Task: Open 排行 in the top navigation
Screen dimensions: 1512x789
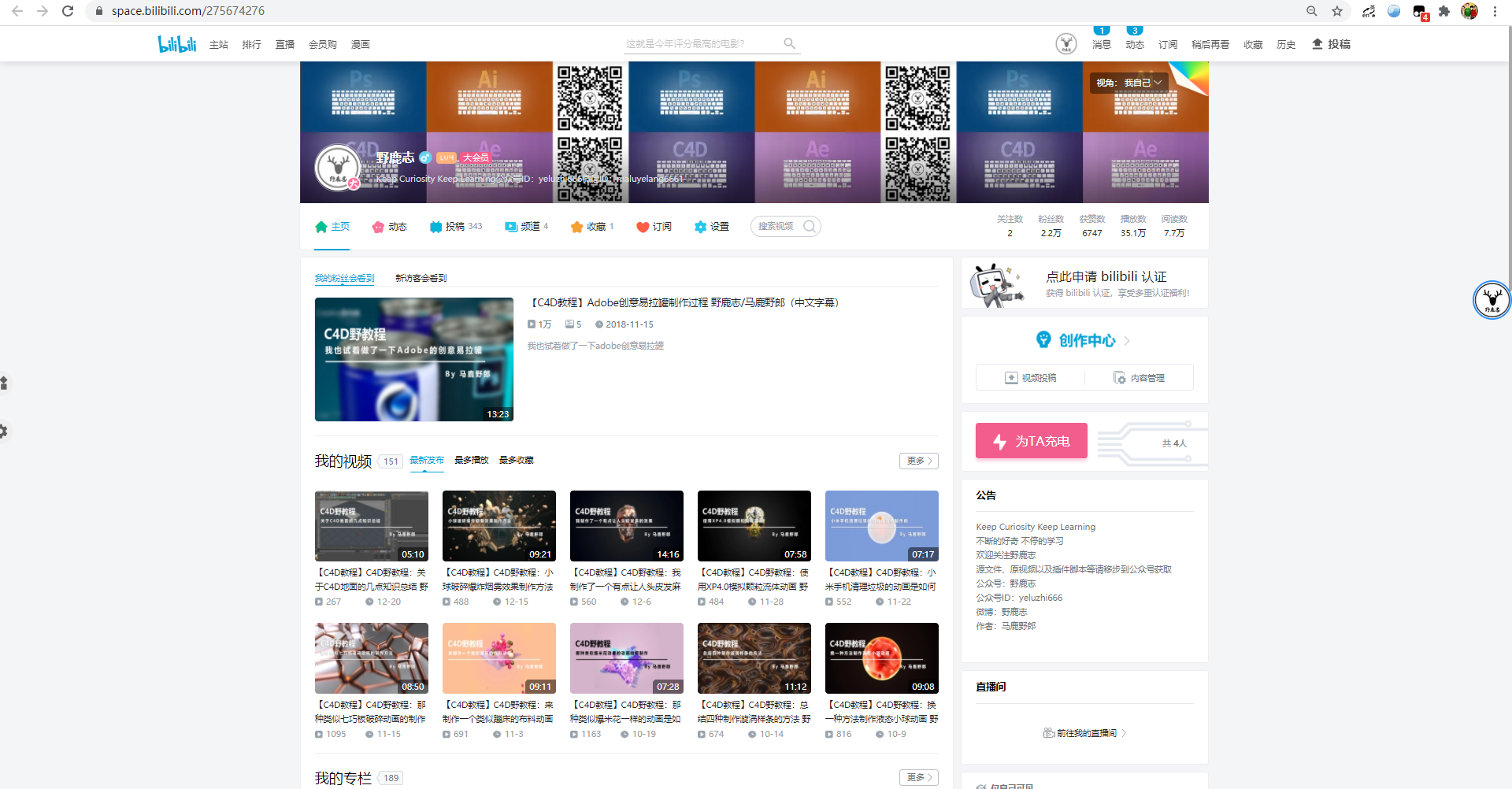Action: (252, 45)
